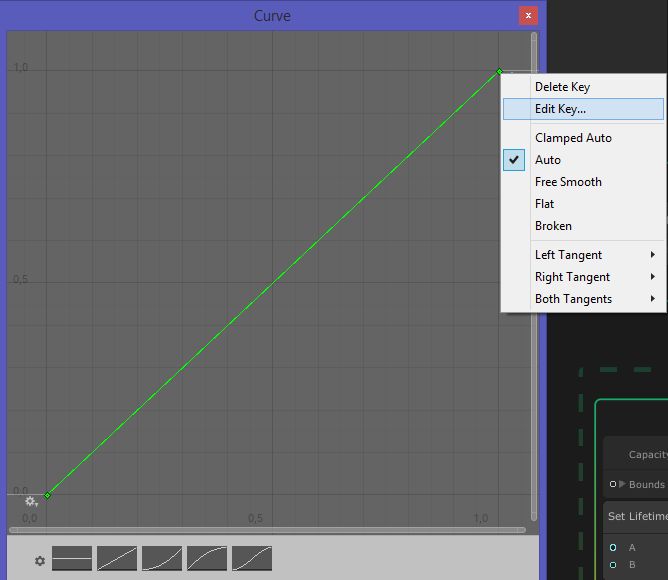Viewport: 668px width, 580px height.
Task: Click the A input port circle
Action: click(x=613, y=548)
